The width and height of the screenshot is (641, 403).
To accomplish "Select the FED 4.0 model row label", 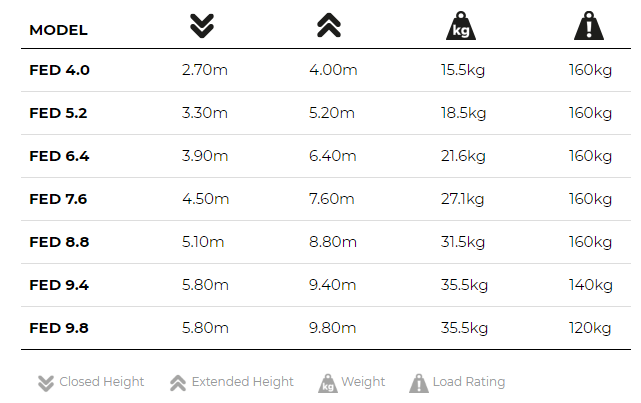I will tap(59, 70).
